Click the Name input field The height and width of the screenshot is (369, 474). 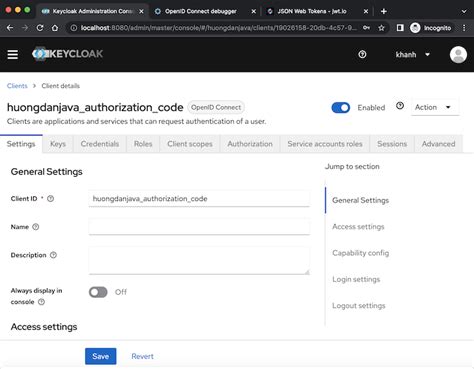199,227
